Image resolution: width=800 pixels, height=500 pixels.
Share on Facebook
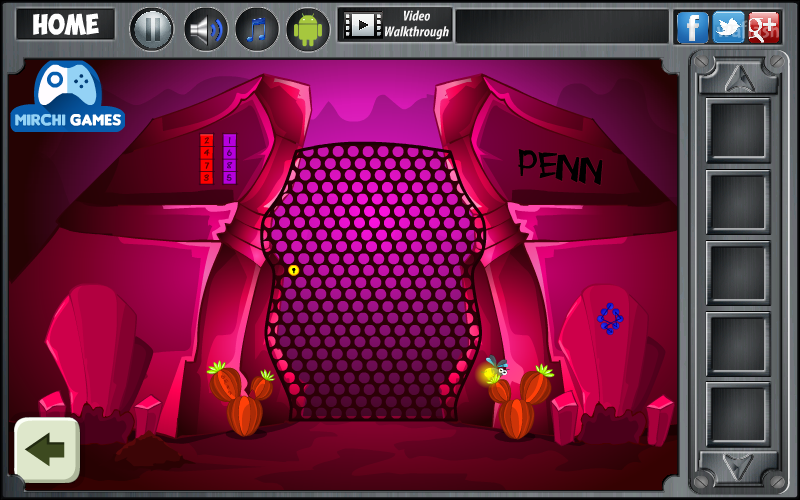(692, 27)
